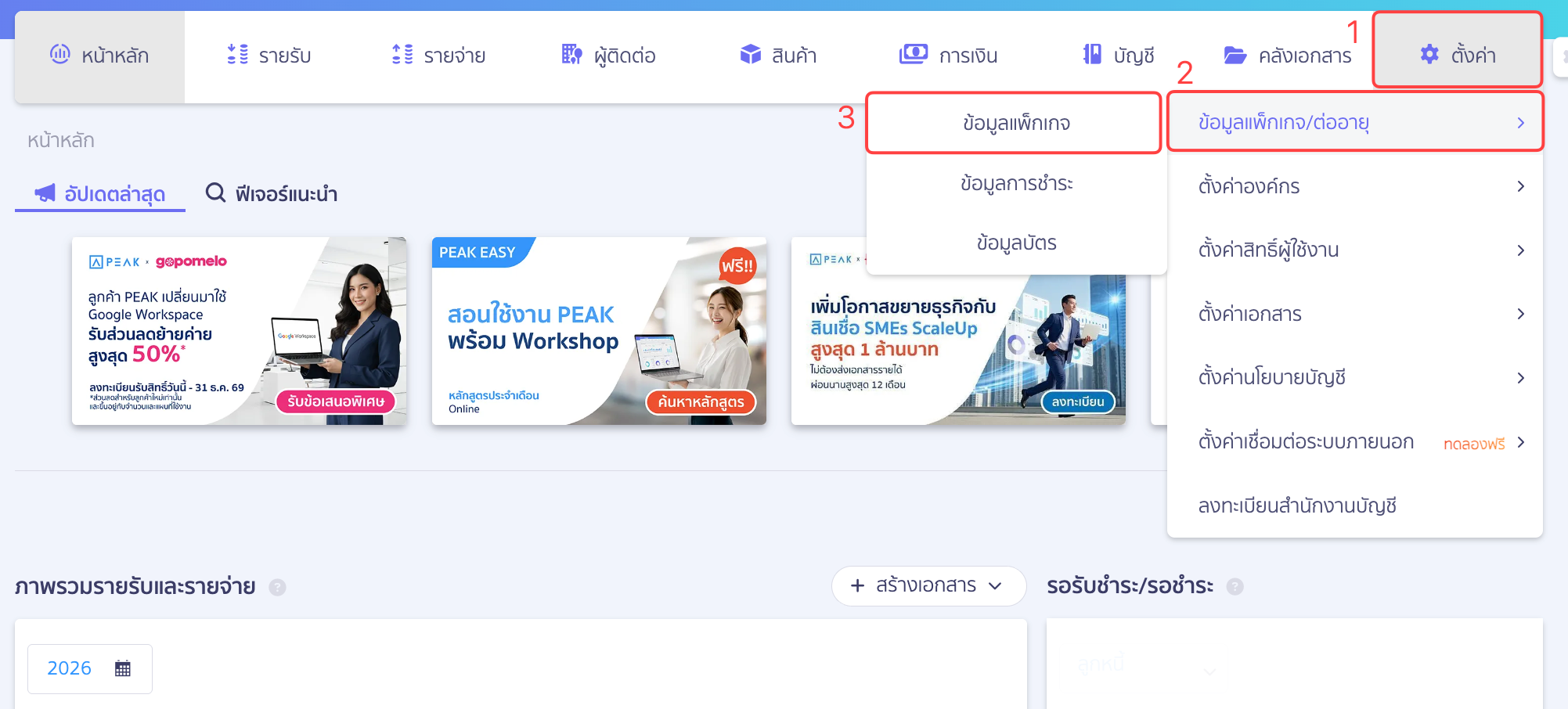Screen dimensions: 1568x709
Task: Click the รายรับ income list icon
Action: [x=238, y=54]
